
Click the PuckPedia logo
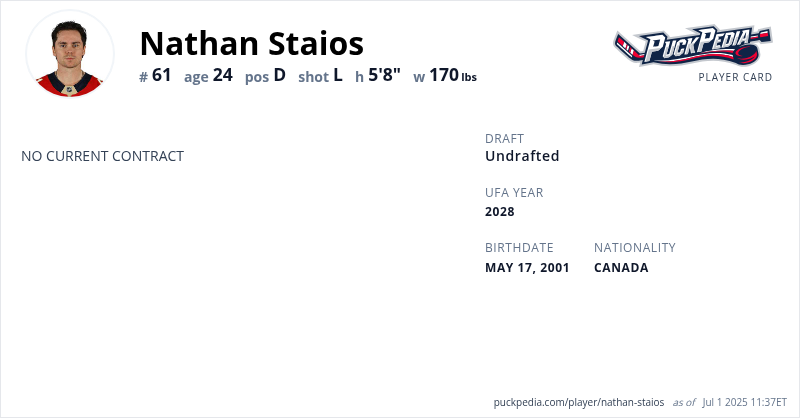692,46
